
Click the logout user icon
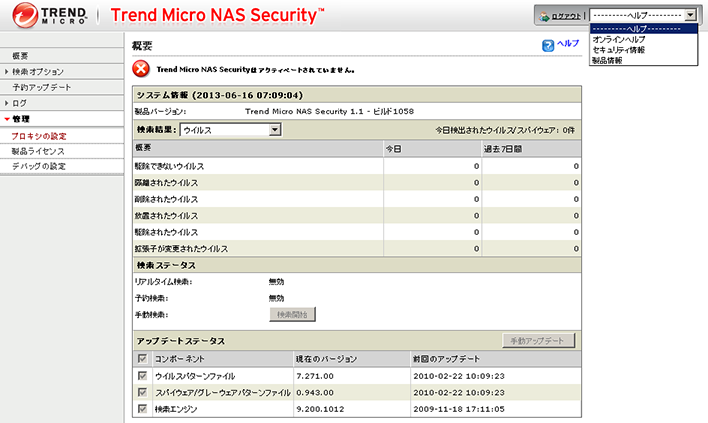point(544,16)
